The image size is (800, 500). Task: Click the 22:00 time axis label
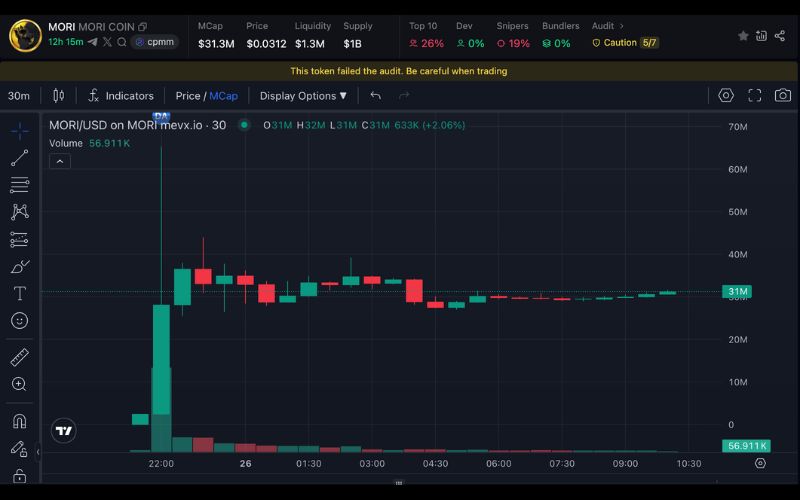161,464
